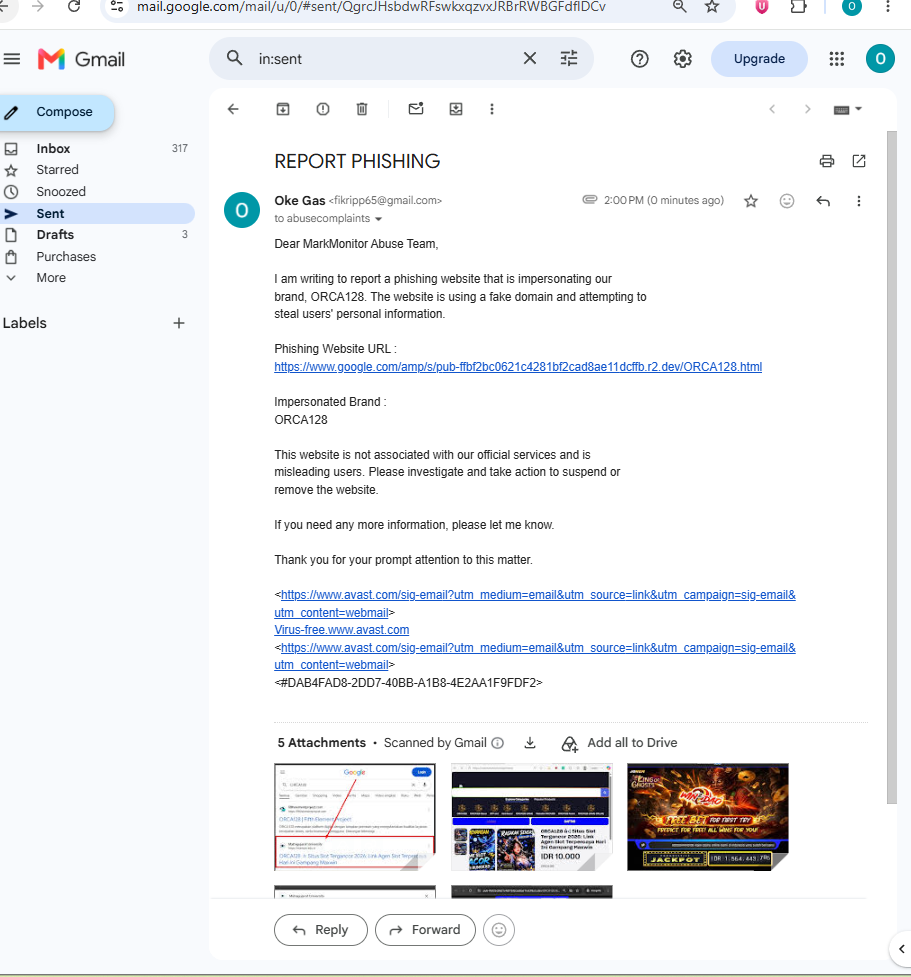Click the browser address bar URL
Image resolution: width=911 pixels, height=977 pixels.
[371, 7]
